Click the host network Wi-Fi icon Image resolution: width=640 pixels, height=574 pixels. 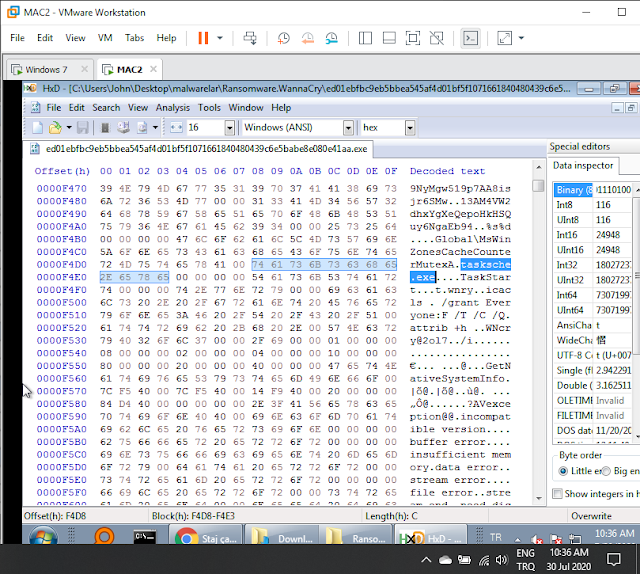pyautogui.click(x=484, y=560)
